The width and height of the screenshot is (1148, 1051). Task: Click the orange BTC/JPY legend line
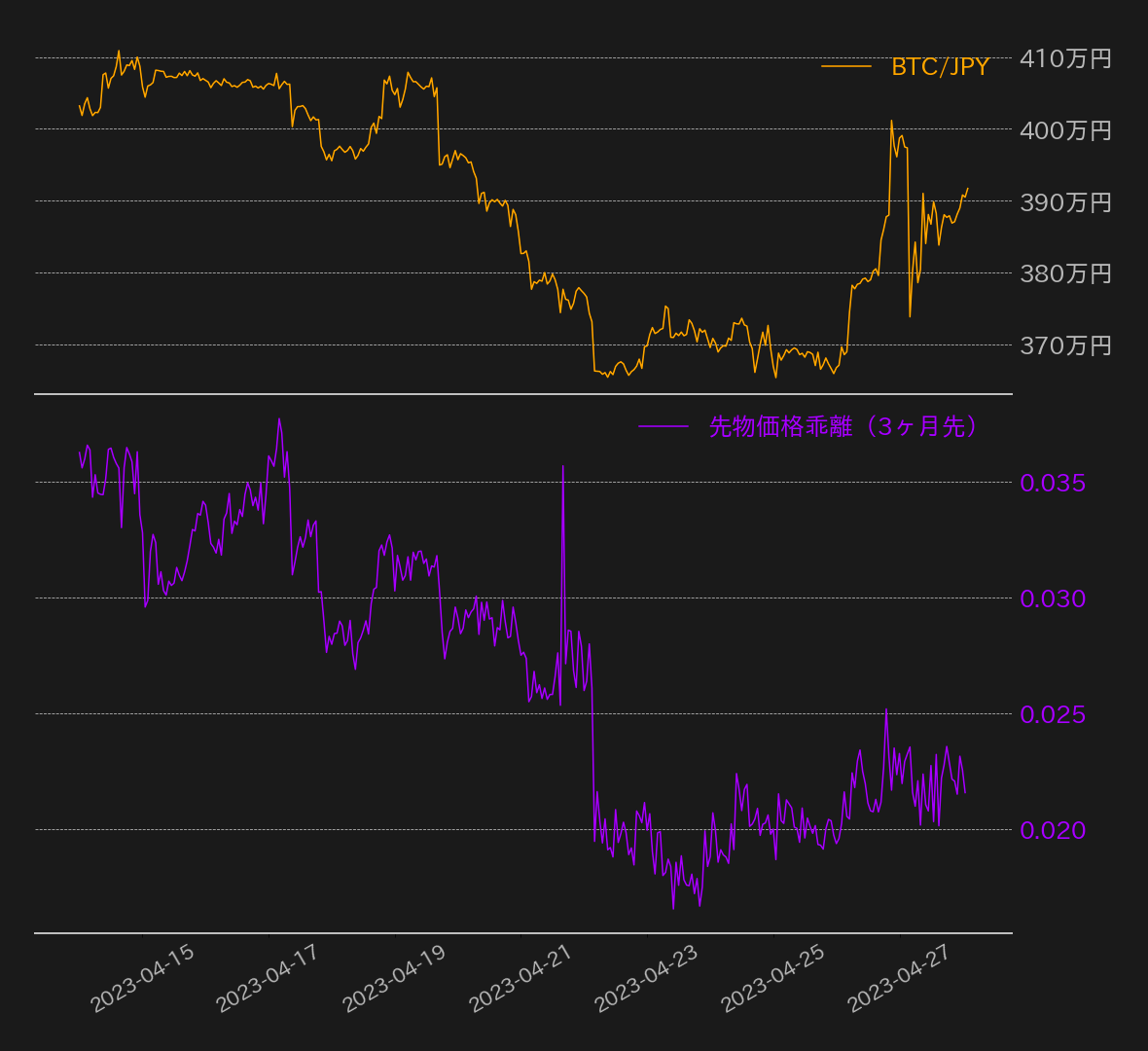(x=846, y=66)
